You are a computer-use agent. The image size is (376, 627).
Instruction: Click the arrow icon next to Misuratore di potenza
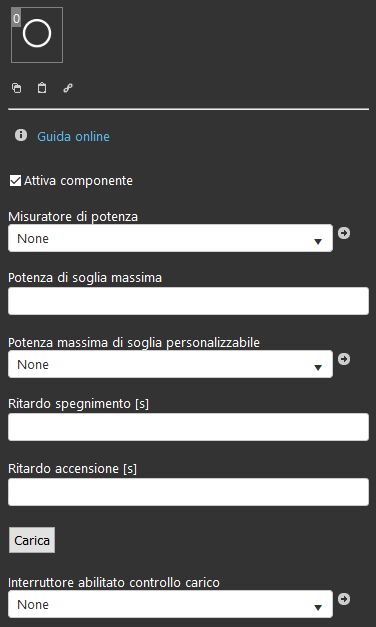(344, 233)
